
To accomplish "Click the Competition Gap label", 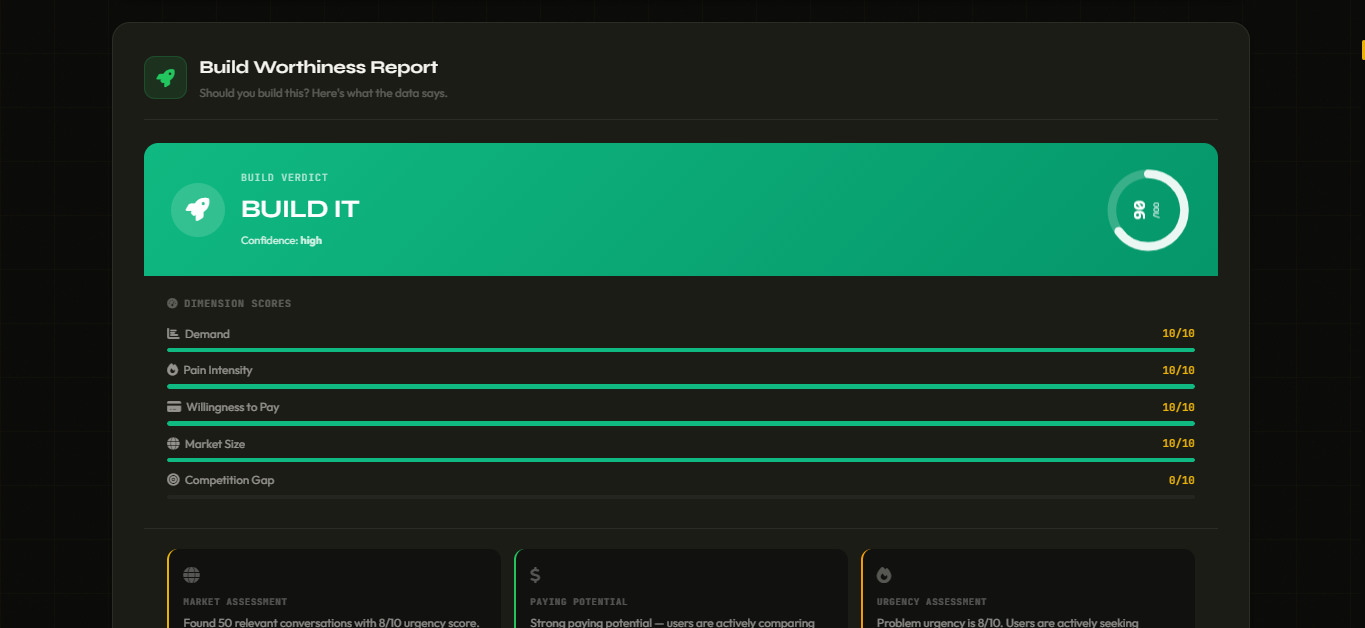I will (x=229, y=480).
